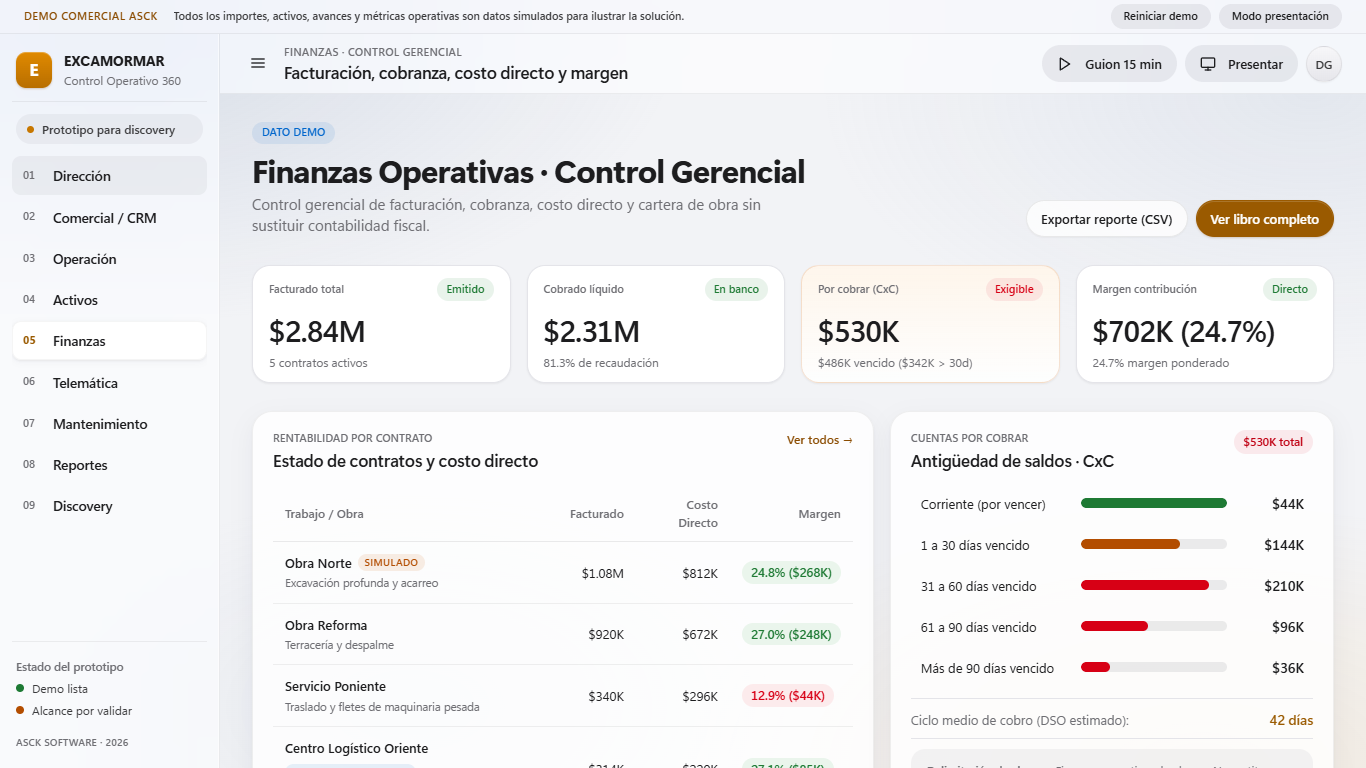Image resolution: width=1366 pixels, height=768 pixels.
Task: Click Finanzas · Control Gerencial breadcrumb
Action: pos(373,52)
